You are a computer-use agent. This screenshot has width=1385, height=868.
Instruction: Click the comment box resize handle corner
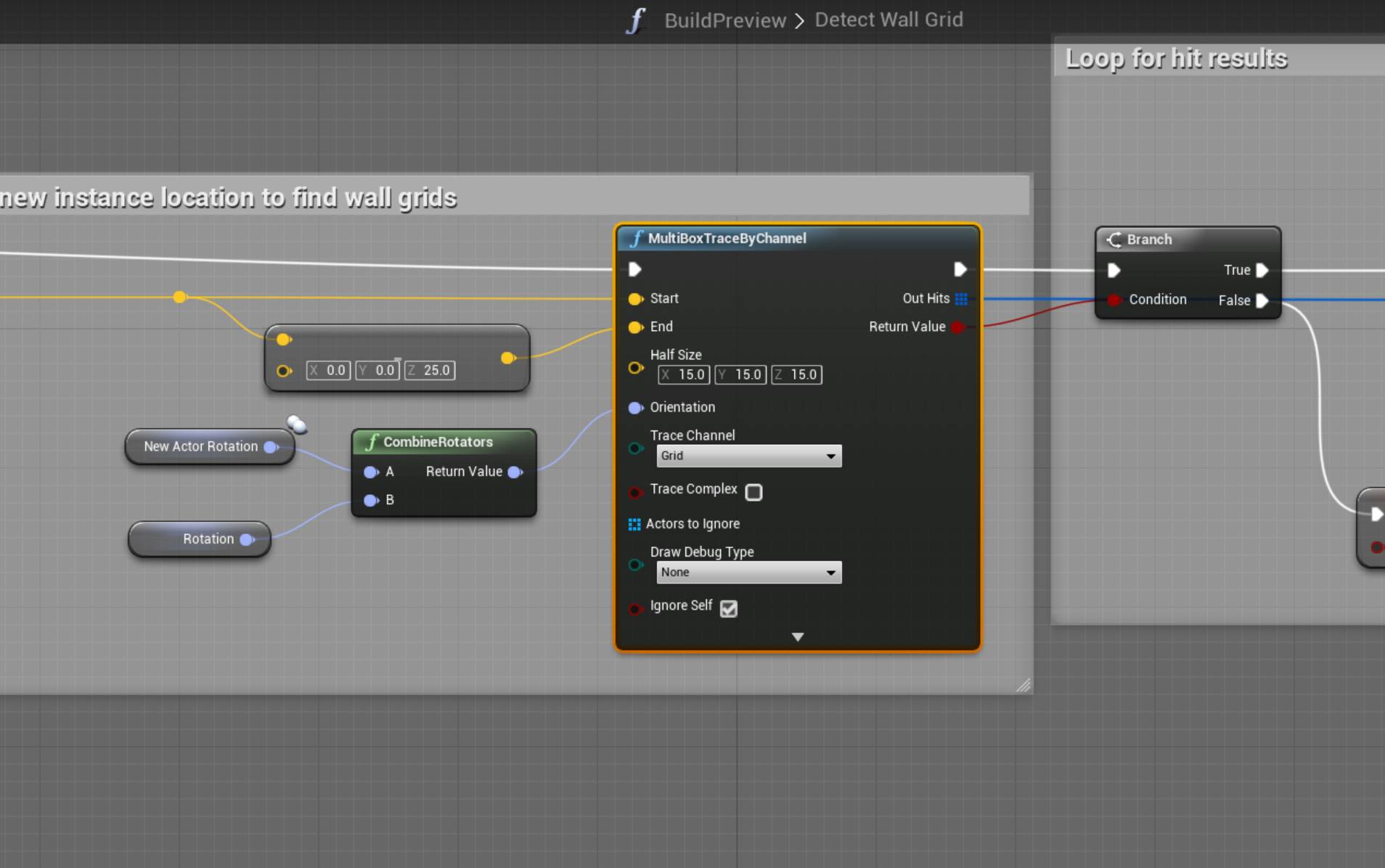coord(1024,685)
